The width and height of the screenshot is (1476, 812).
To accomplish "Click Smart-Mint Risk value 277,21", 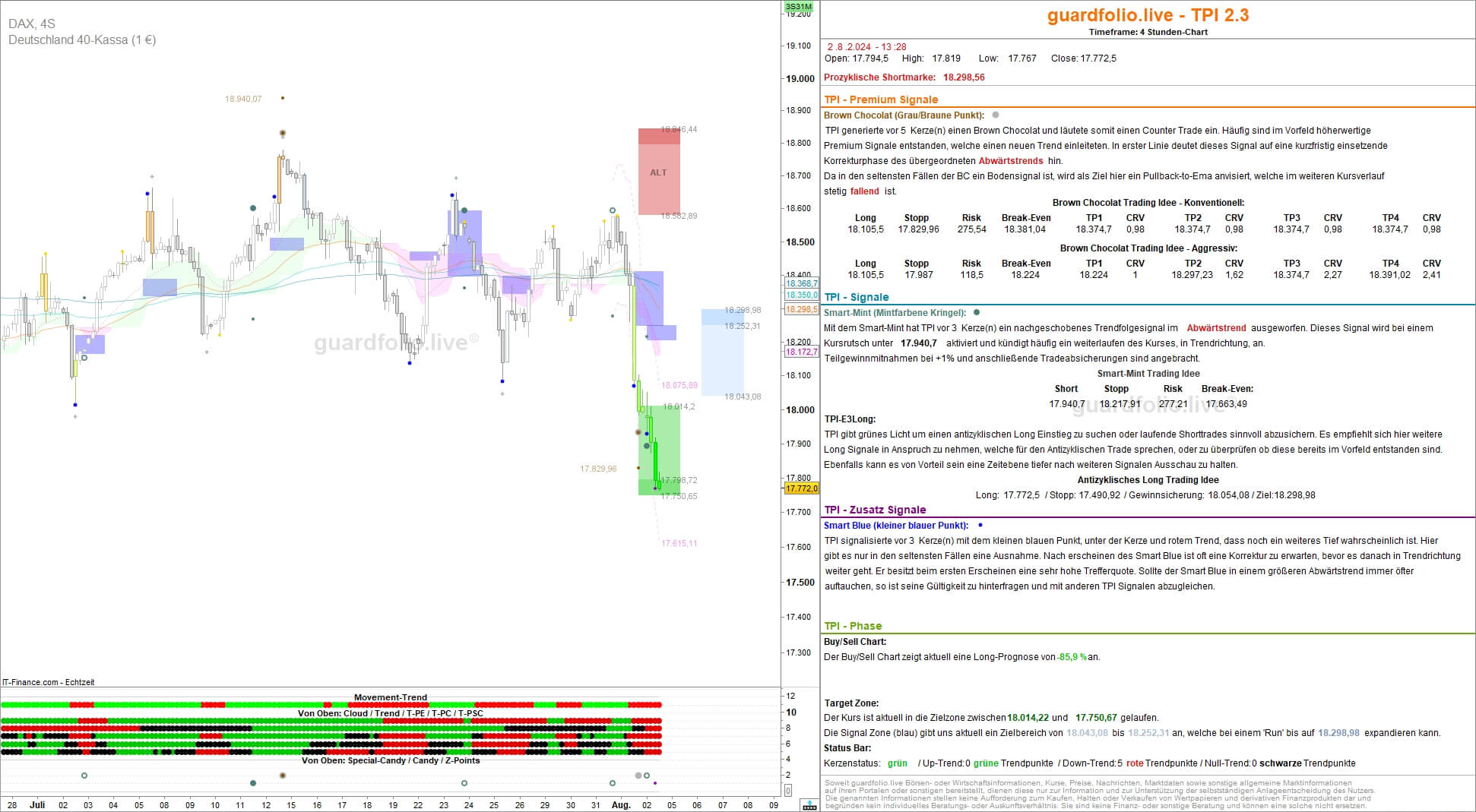I will coord(1173,403).
